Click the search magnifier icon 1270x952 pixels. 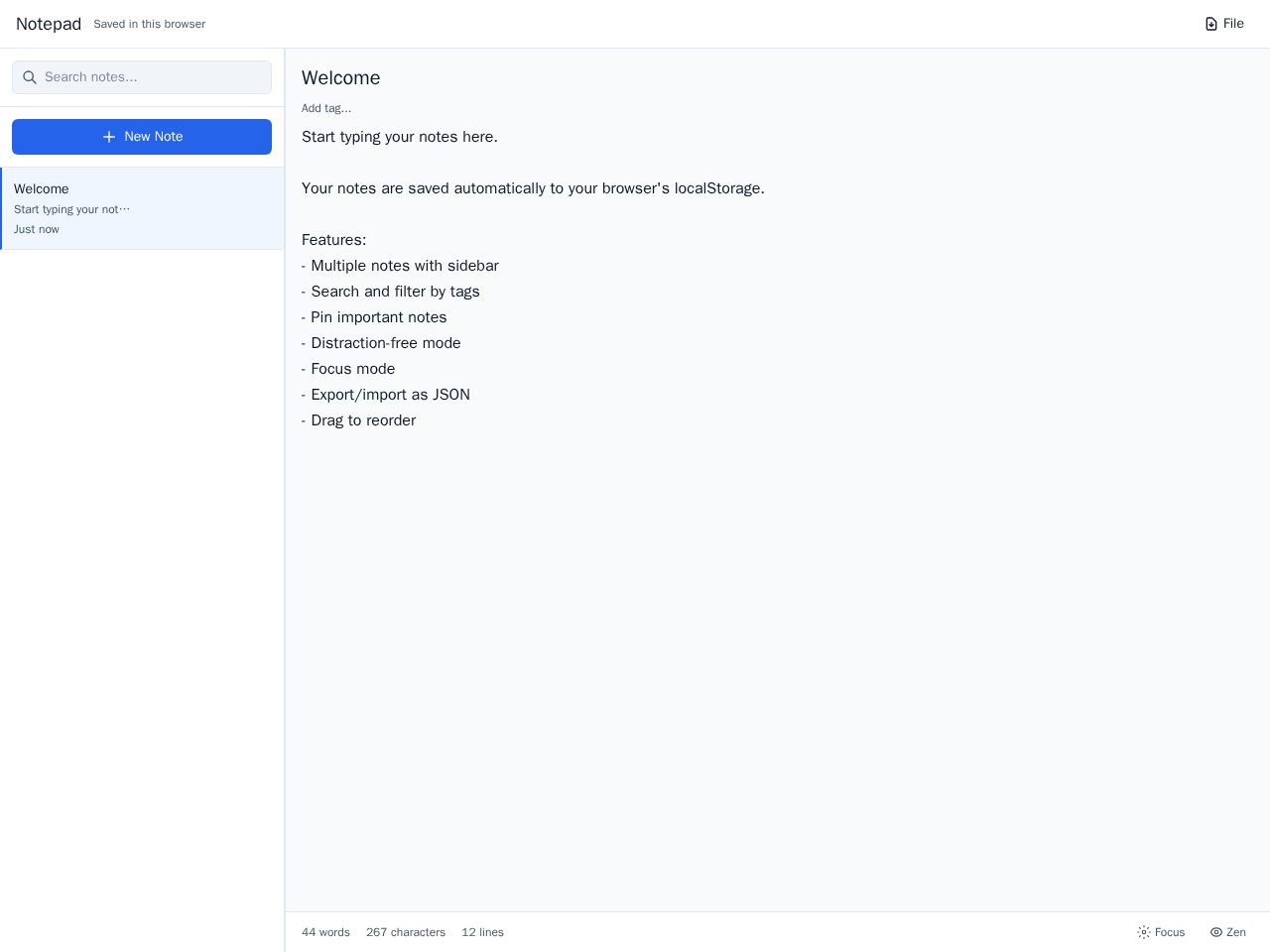[30, 77]
